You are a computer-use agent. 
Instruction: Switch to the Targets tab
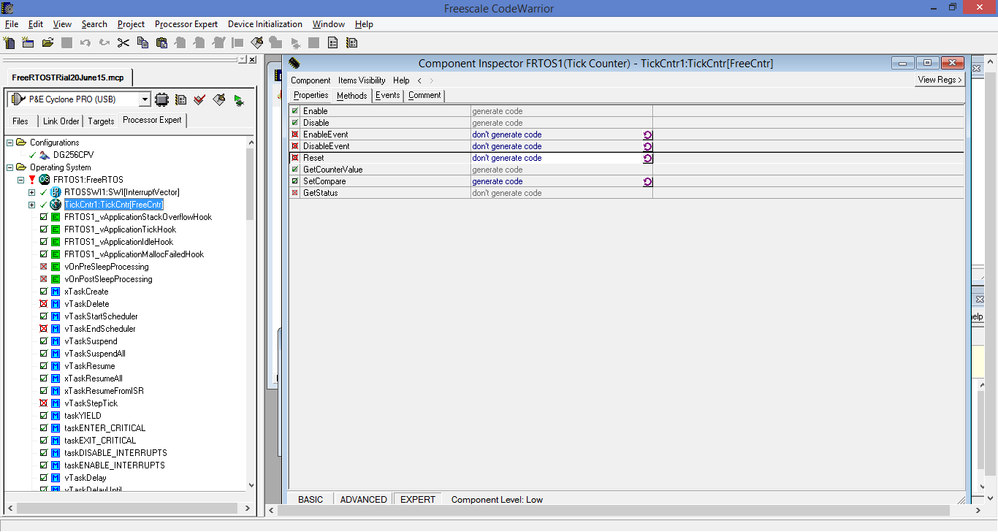pyautogui.click(x=101, y=121)
